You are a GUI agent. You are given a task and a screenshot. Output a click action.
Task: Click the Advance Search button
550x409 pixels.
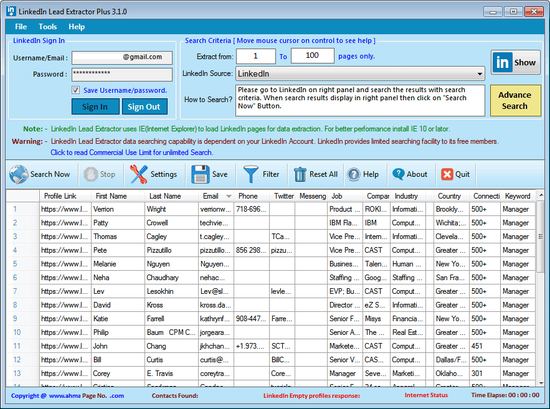[x=515, y=100]
